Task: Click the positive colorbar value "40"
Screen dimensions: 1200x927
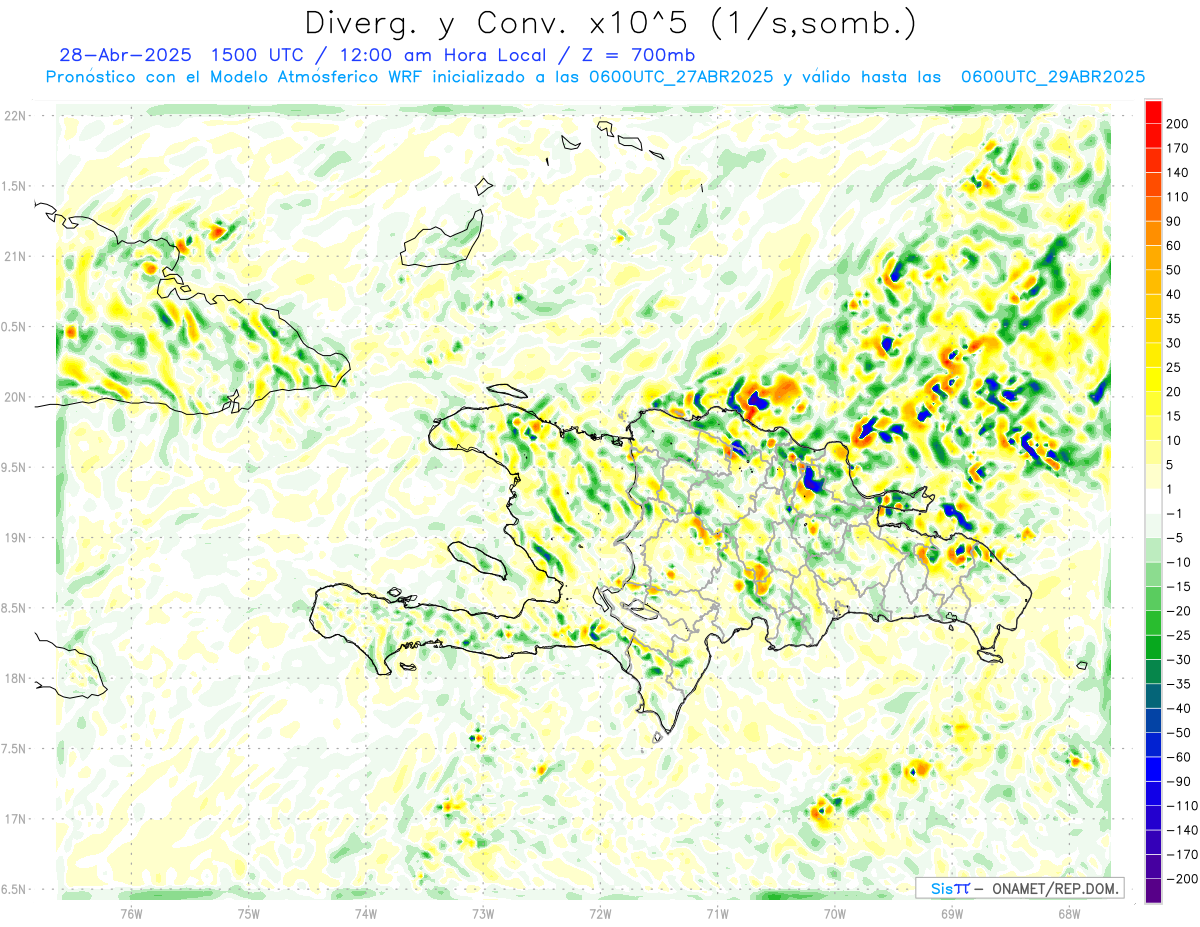Action: click(1174, 295)
